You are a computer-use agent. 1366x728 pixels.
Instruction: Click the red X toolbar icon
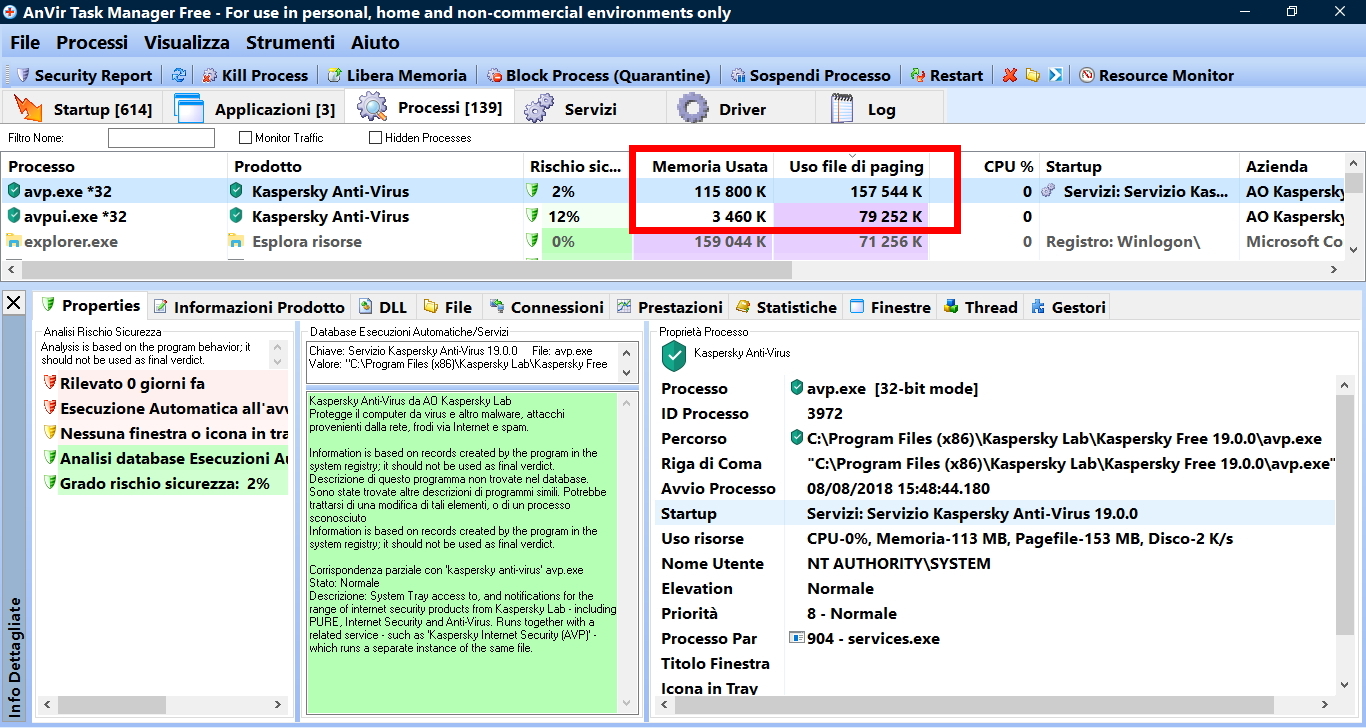pos(1010,75)
